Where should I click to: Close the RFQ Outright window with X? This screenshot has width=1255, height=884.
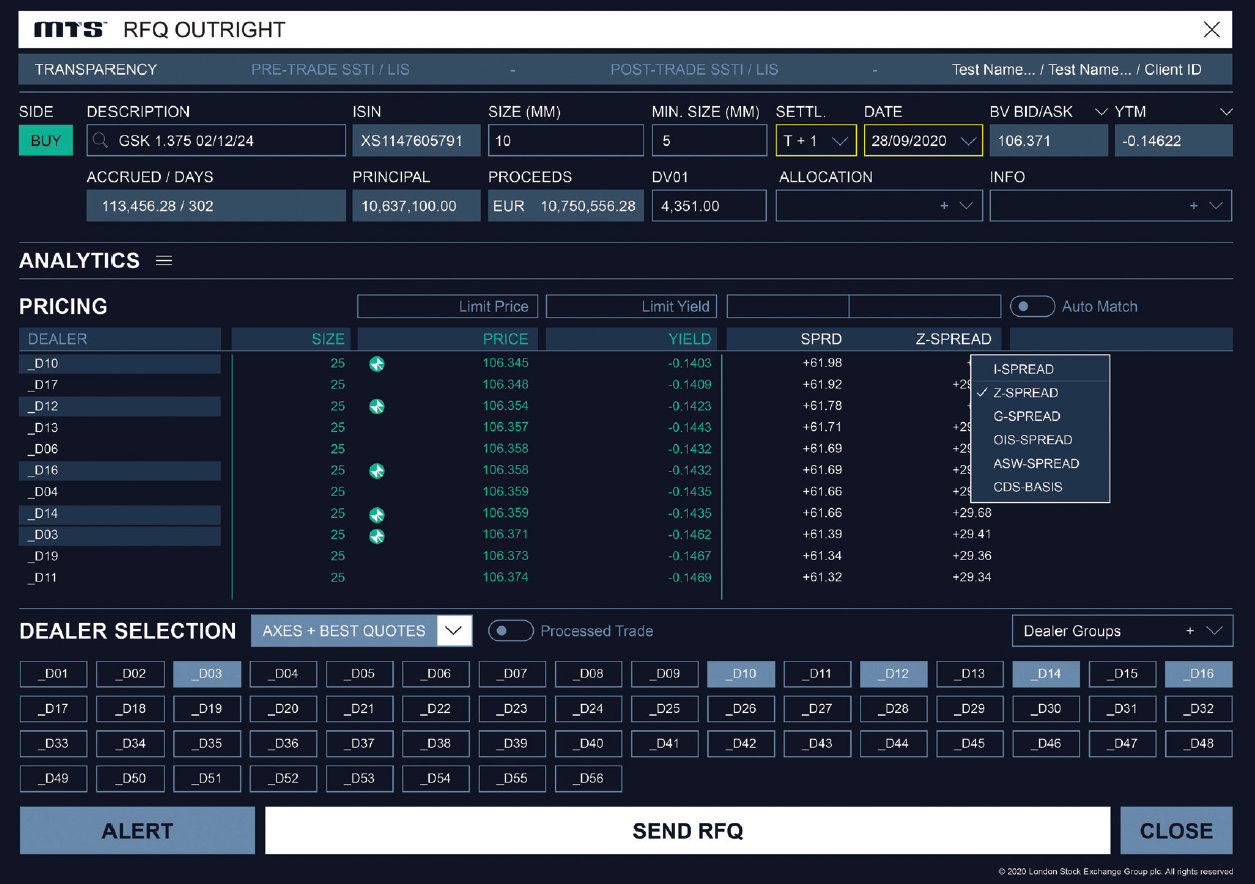pos(1212,30)
